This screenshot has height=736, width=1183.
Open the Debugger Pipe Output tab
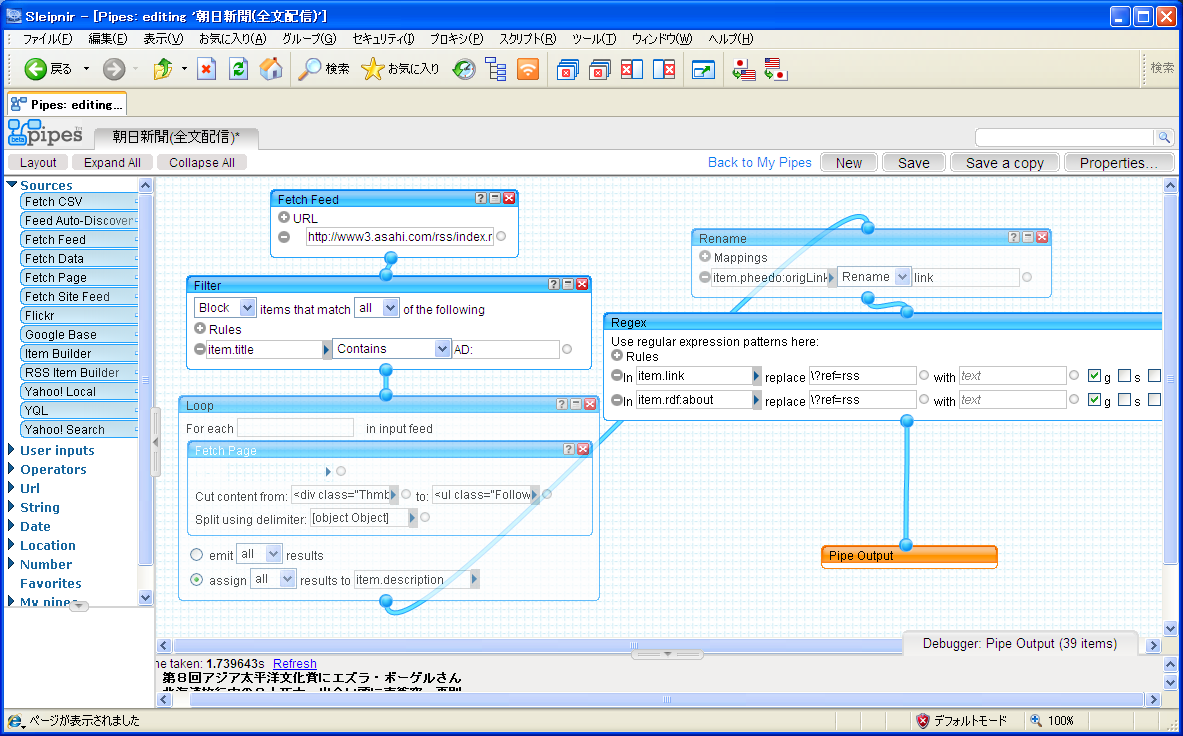coord(1019,643)
